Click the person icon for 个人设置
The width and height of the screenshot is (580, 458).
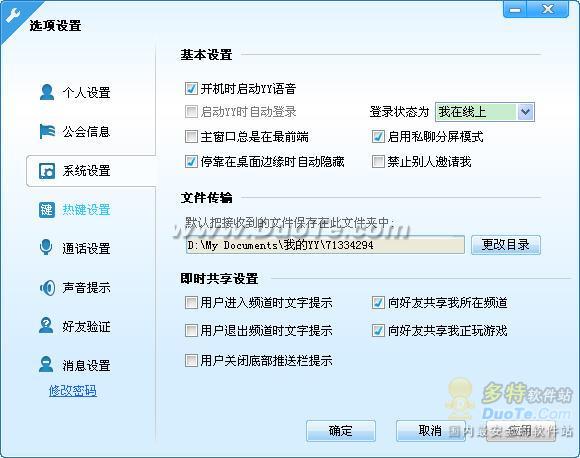point(47,92)
